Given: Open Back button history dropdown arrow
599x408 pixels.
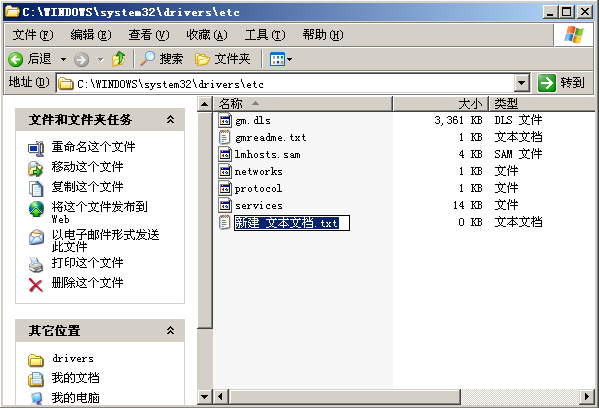Looking at the screenshot, I should coord(63,59).
